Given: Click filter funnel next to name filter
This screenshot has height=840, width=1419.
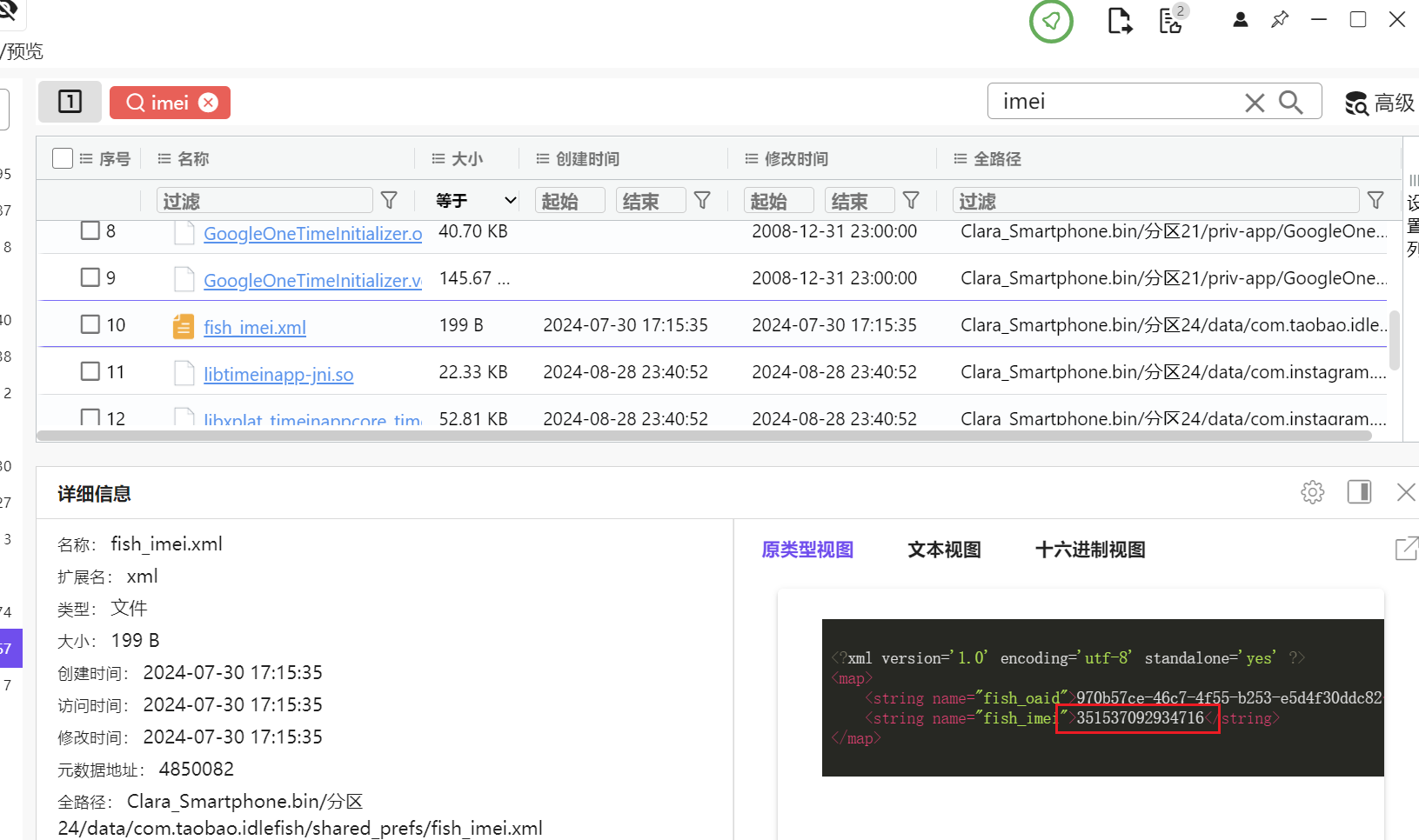Looking at the screenshot, I should [x=389, y=201].
